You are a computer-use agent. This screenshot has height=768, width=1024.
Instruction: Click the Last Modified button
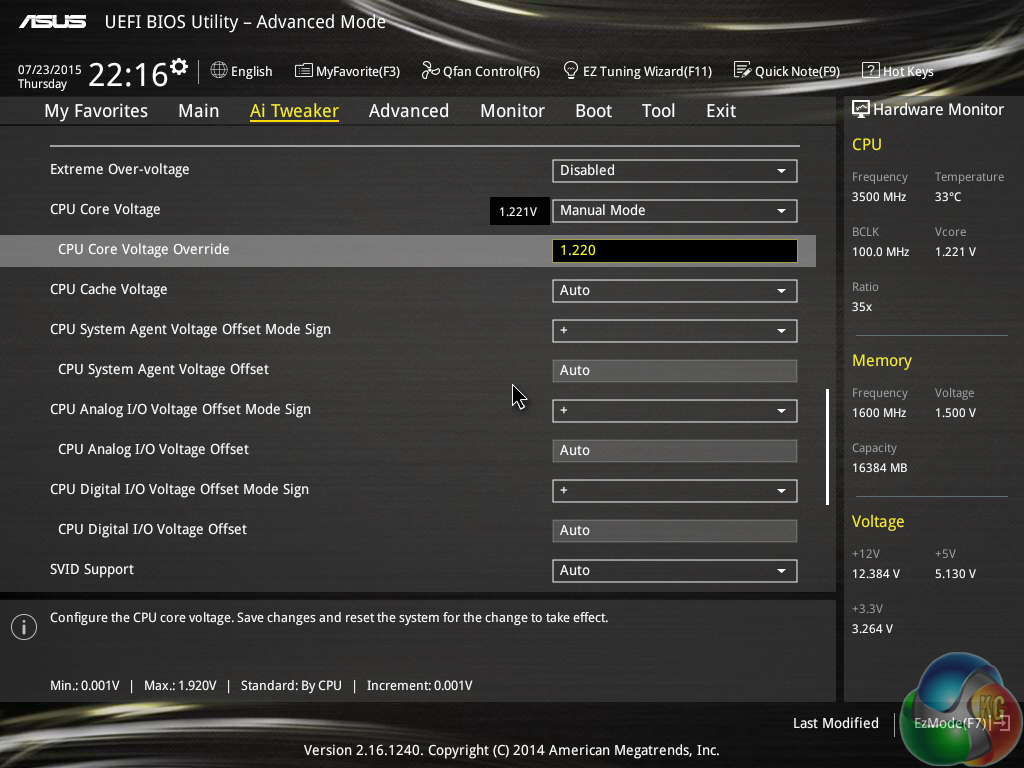coord(835,723)
